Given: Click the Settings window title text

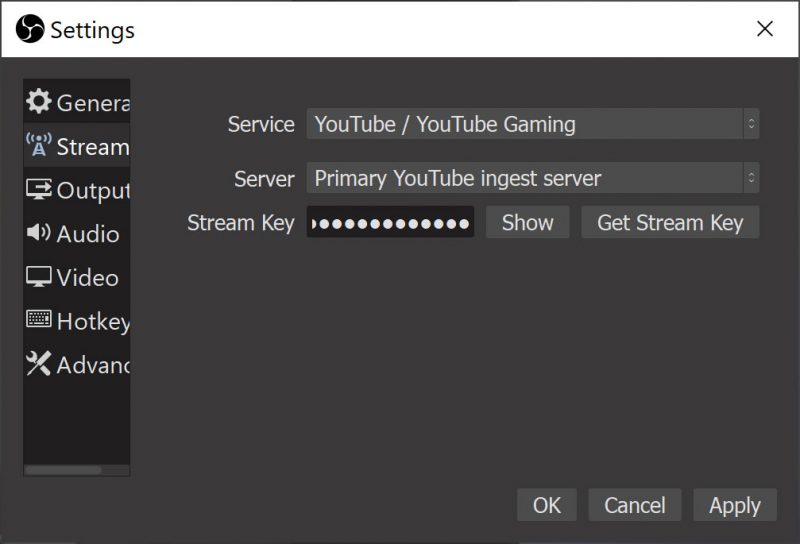Looking at the screenshot, I should (x=92, y=30).
